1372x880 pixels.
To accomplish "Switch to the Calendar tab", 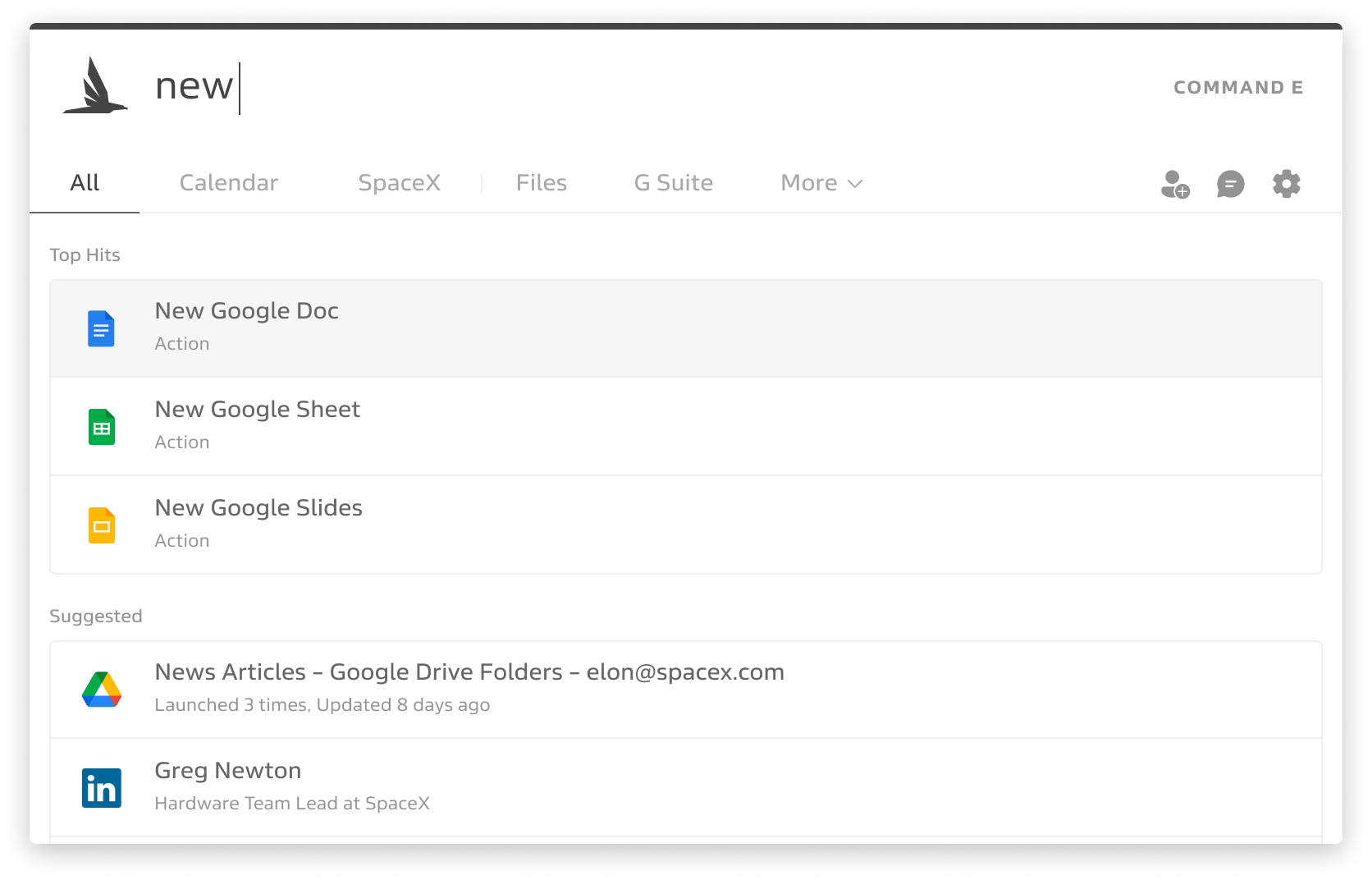I will click(229, 183).
